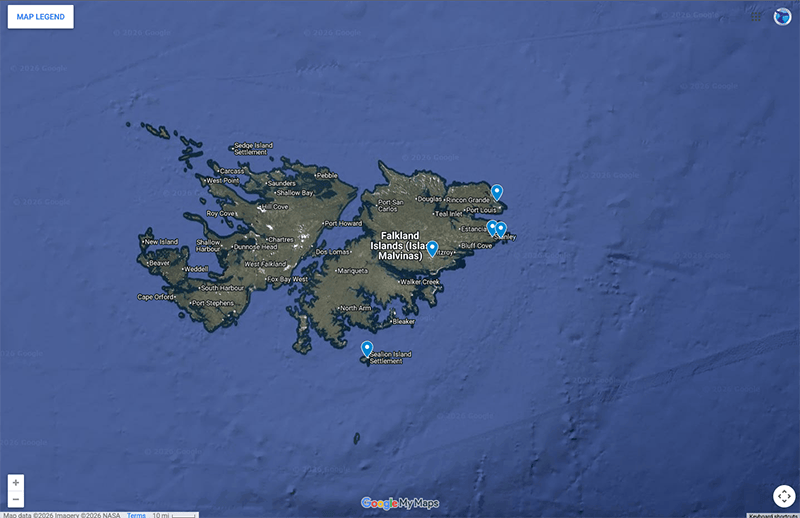The width and height of the screenshot is (800, 518).
Task: Open the Google apps grid
Action: click(757, 16)
